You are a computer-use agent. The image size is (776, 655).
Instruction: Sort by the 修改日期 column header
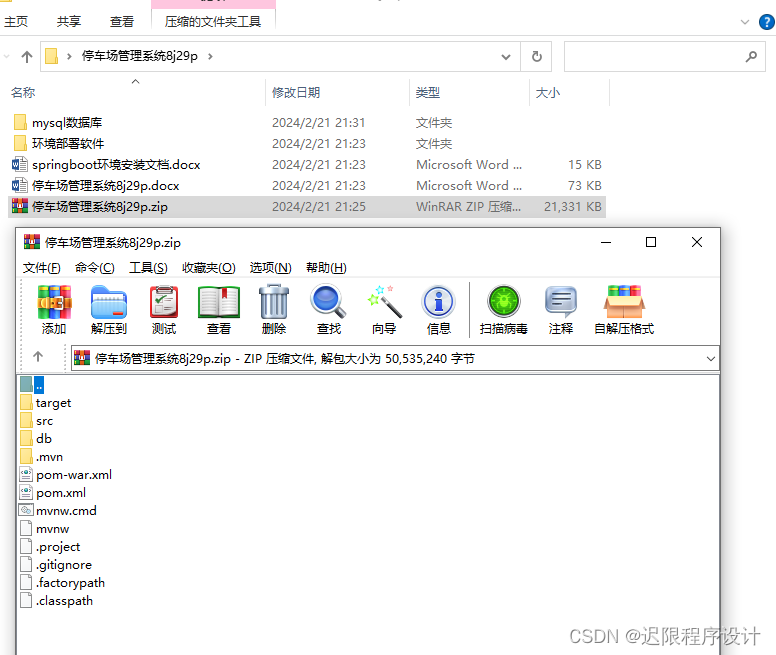pos(296,93)
